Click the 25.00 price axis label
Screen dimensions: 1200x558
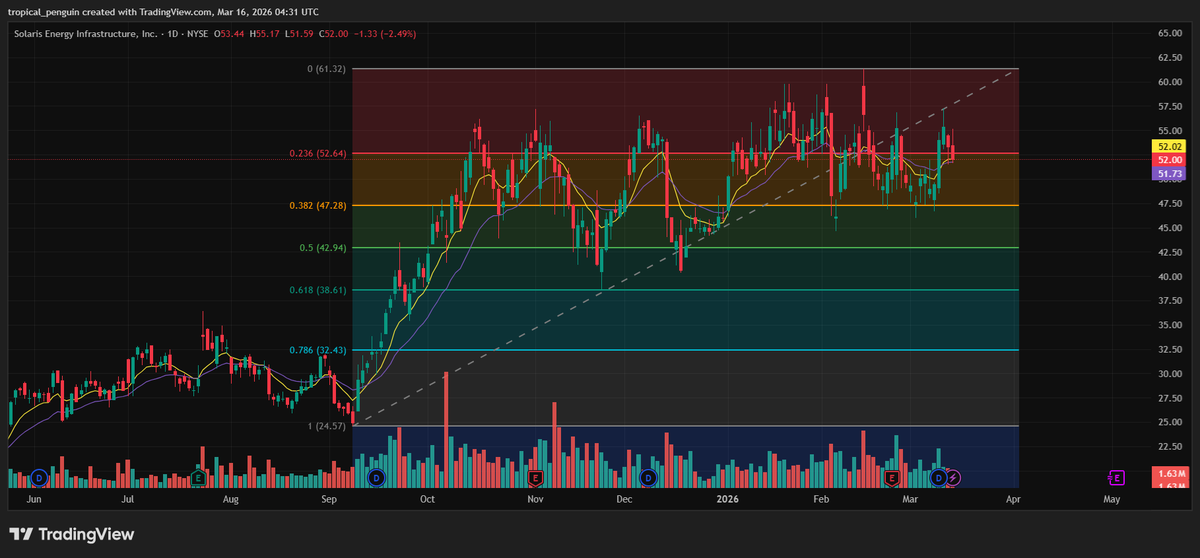tap(1170, 422)
